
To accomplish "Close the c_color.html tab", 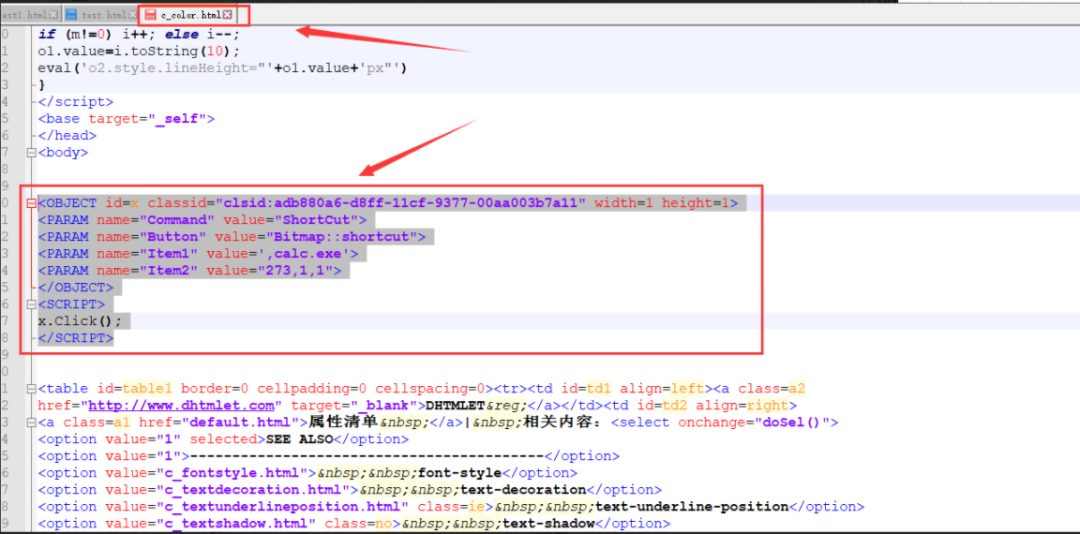I will [x=227, y=14].
